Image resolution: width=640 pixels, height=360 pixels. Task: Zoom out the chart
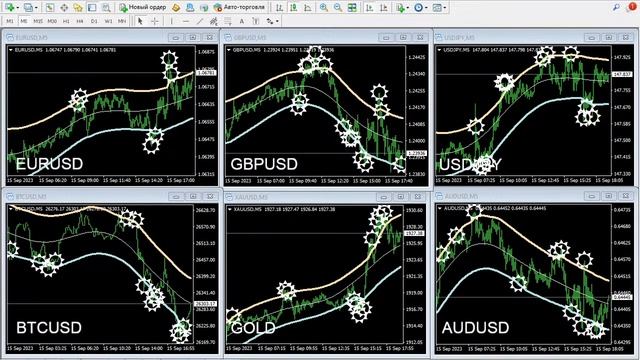338,7
